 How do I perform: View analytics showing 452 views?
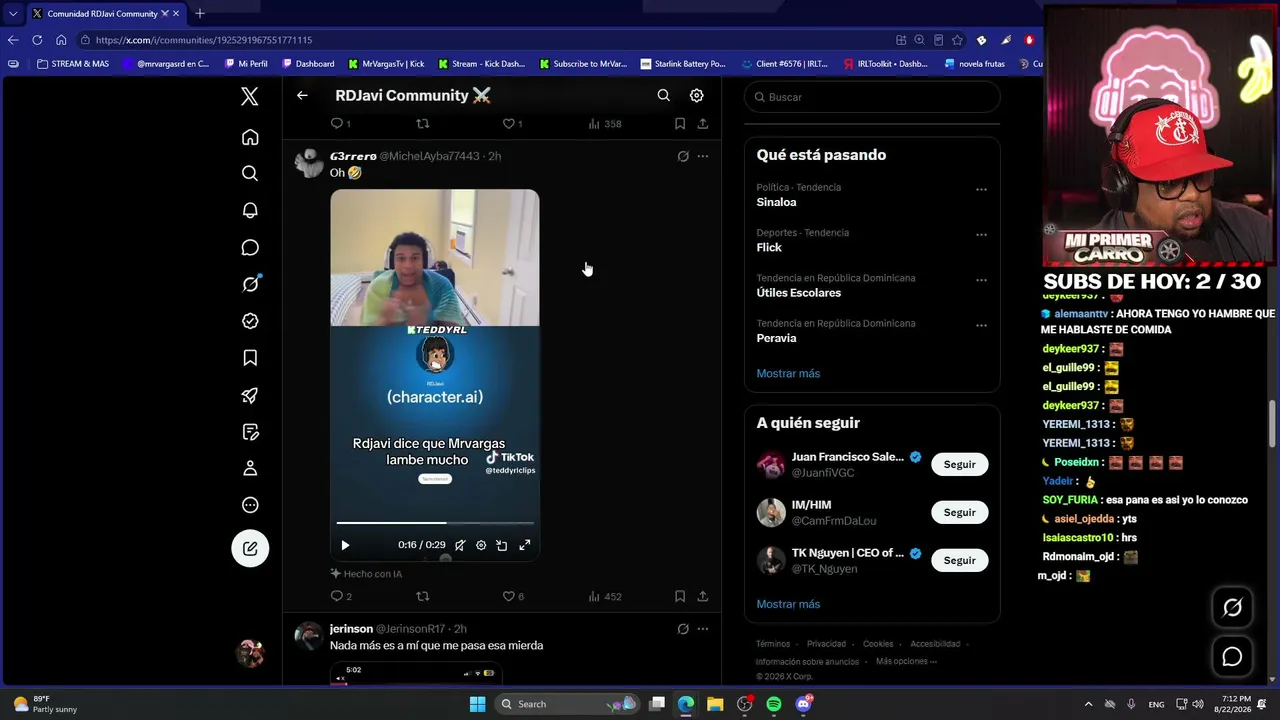604,596
